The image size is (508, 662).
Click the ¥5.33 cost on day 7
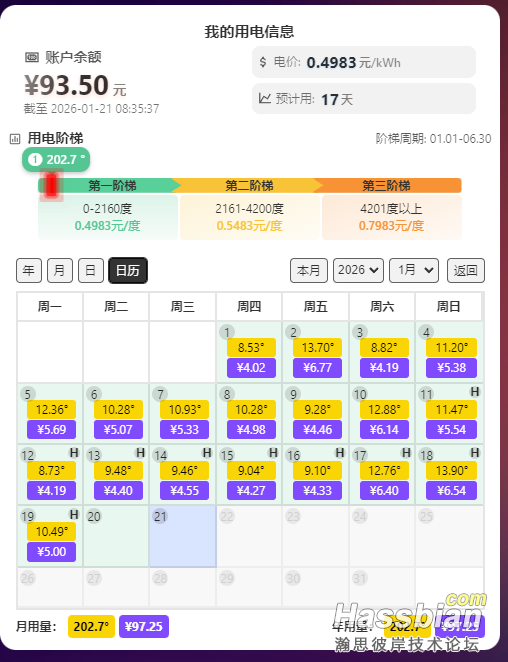[185, 429]
